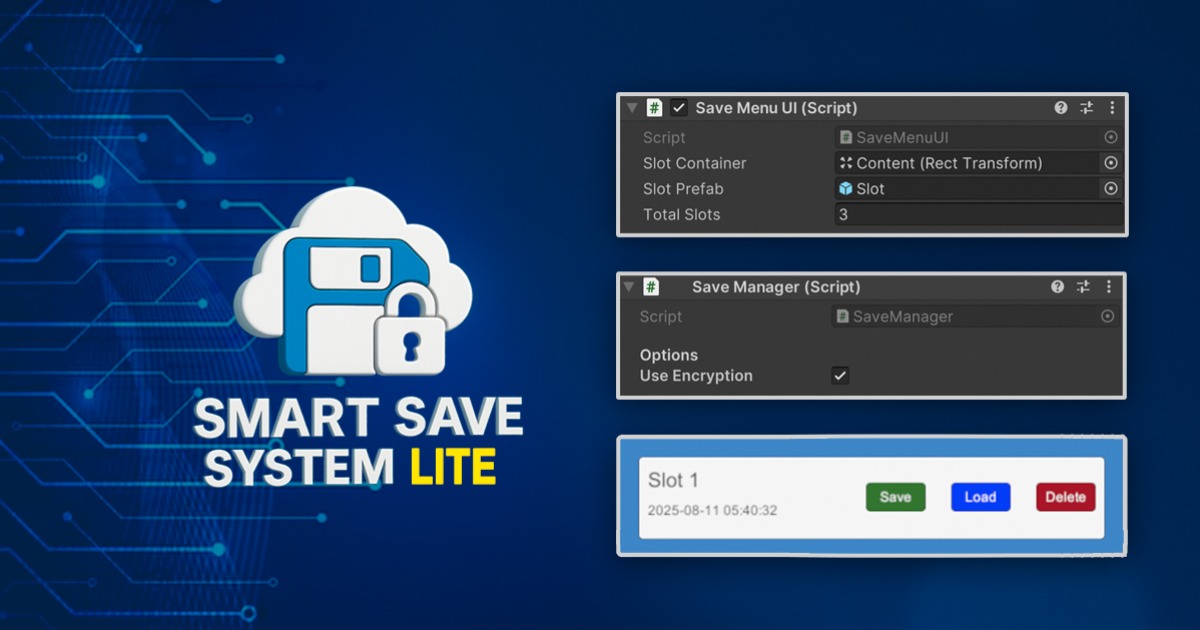Open help for the Save Manager component

coord(1057,286)
